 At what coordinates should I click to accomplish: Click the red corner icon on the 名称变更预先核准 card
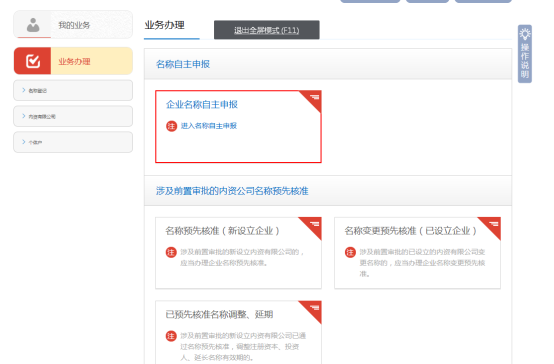coord(492,226)
